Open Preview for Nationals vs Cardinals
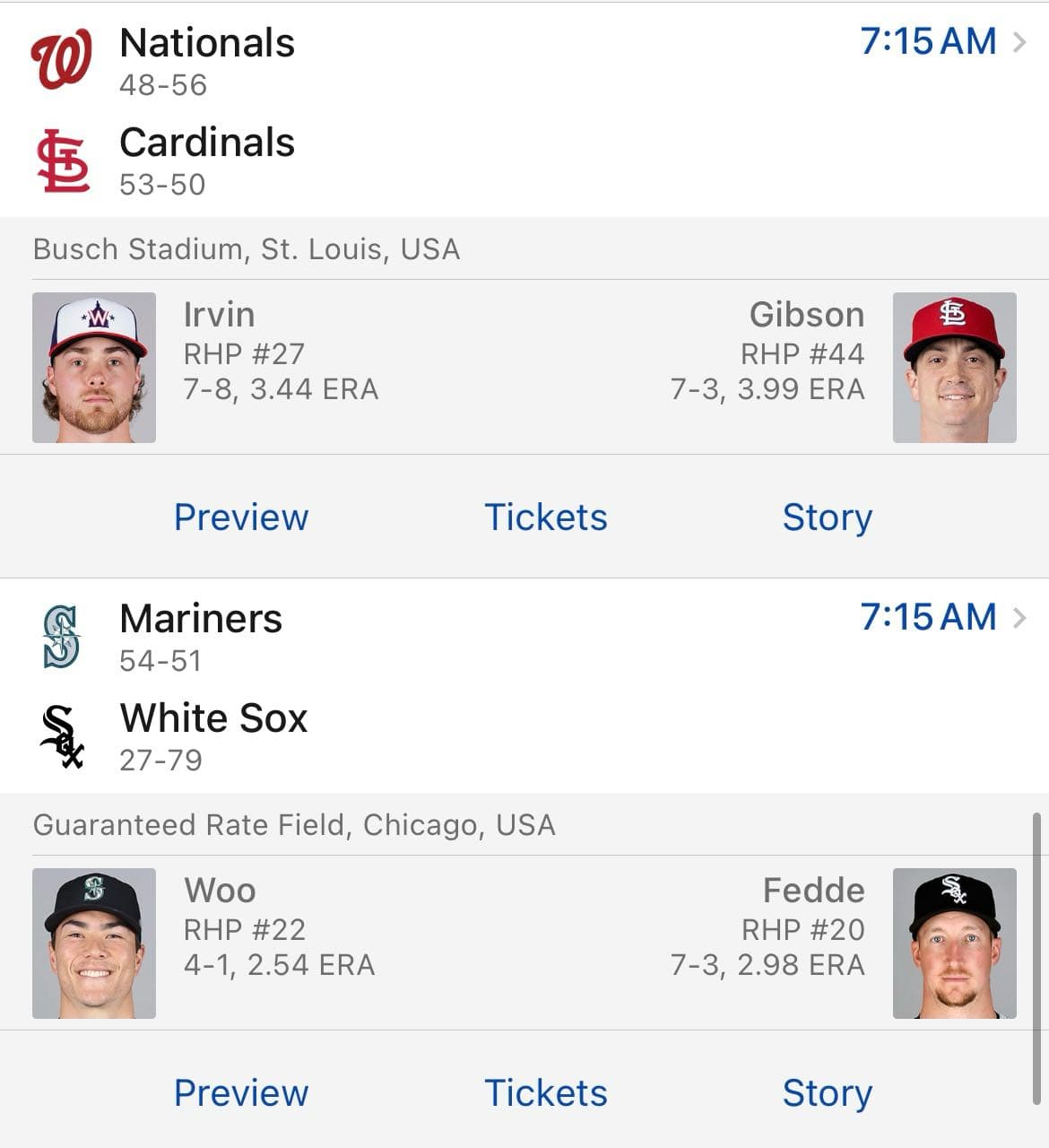Image resolution: width=1049 pixels, height=1148 pixels. pos(241,517)
